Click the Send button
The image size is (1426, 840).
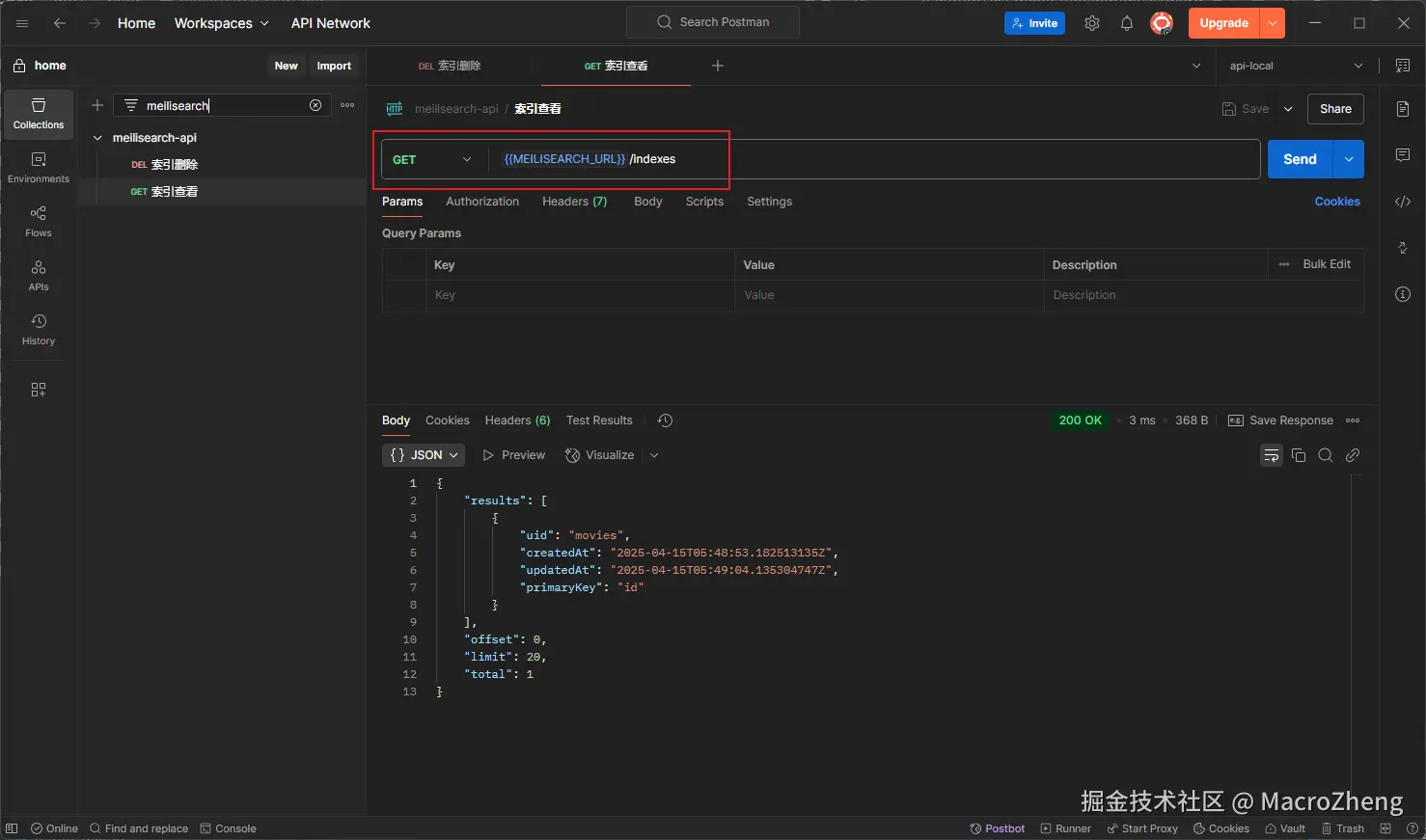(1299, 159)
